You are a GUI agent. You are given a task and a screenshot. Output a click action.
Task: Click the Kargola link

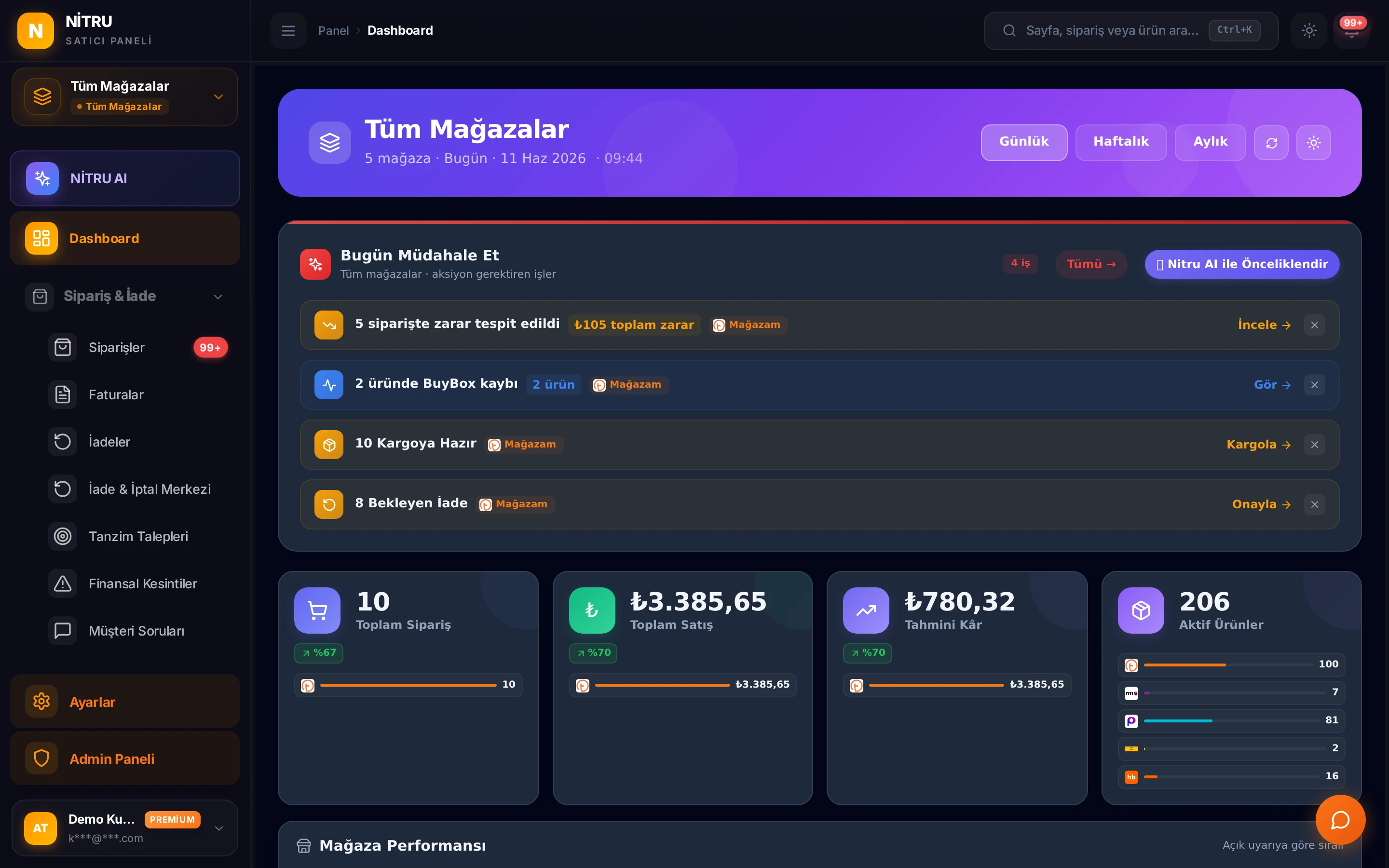(x=1258, y=444)
